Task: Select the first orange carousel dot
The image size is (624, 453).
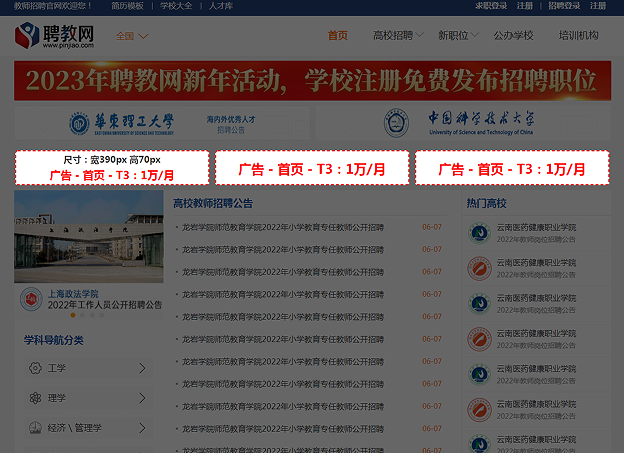Action: [x=73, y=315]
